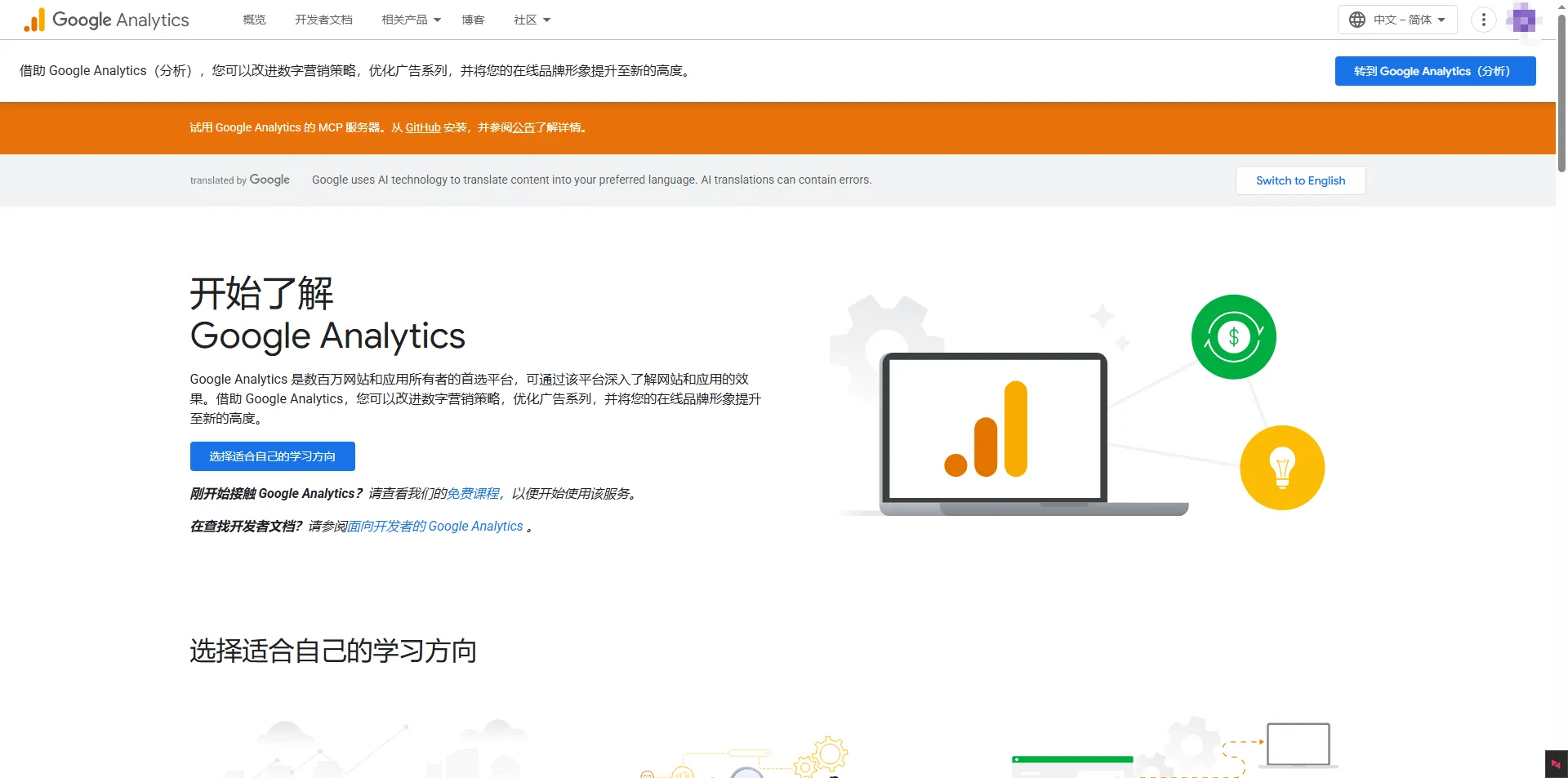This screenshot has width=1568, height=778.
Task: Follow the GitHub link in orange banner
Action: [423, 127]
